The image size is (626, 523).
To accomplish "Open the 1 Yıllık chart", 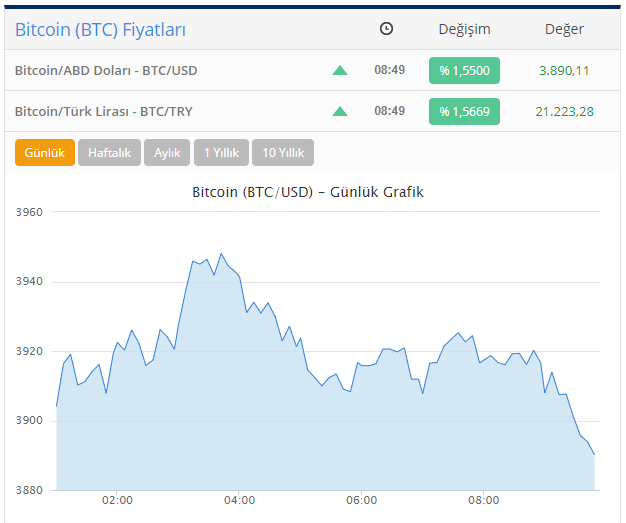I will tap(221, 153).
